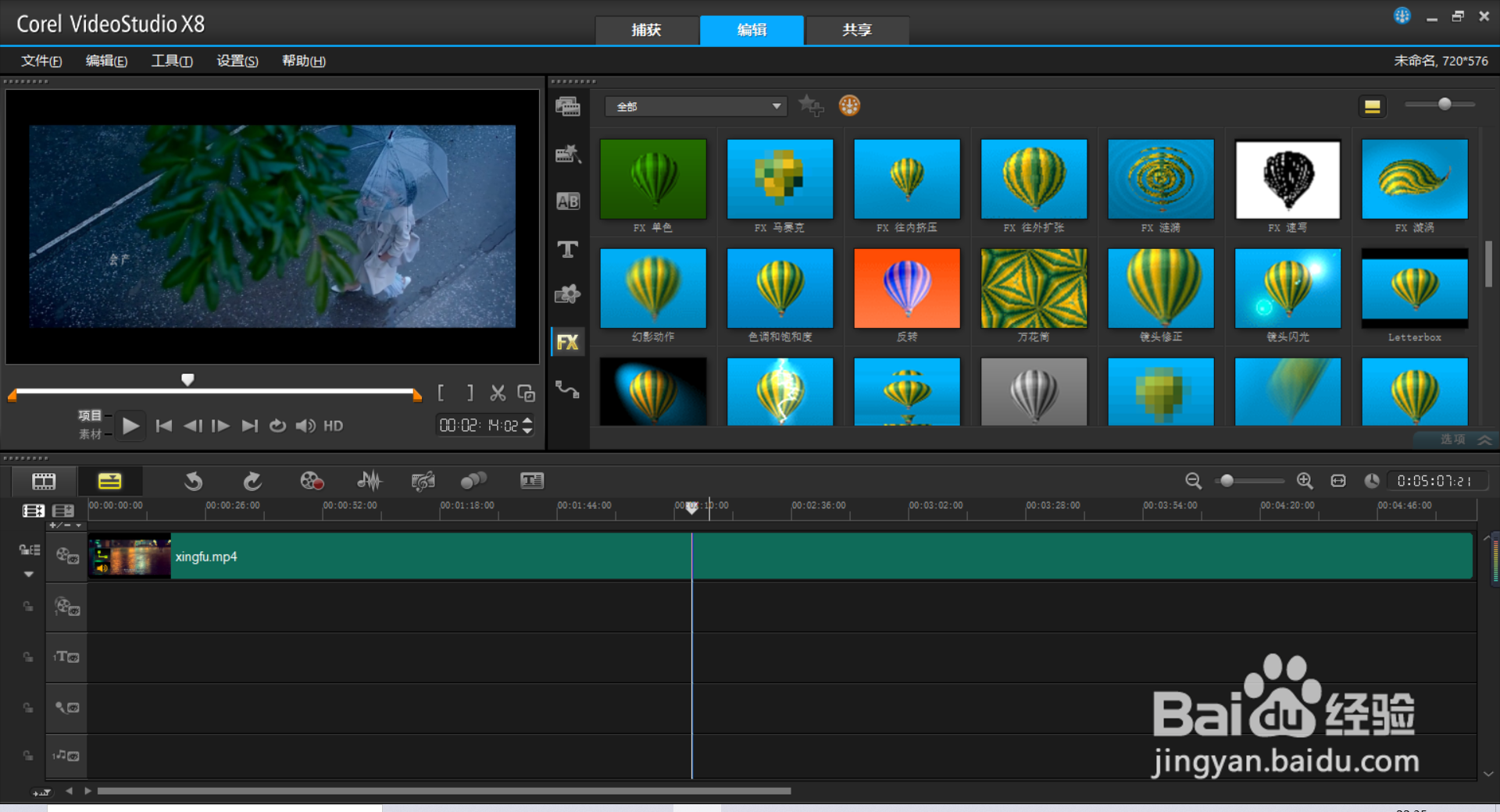Step to next frame
The width and height of the screenshot is (1500, 812).
221,426
